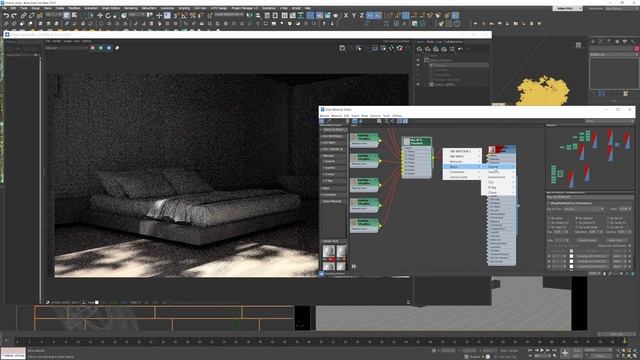Screen dimensions: 640x360
Task: Click first select tool in Slate editor toolbar
Action: tap(322, 121)
